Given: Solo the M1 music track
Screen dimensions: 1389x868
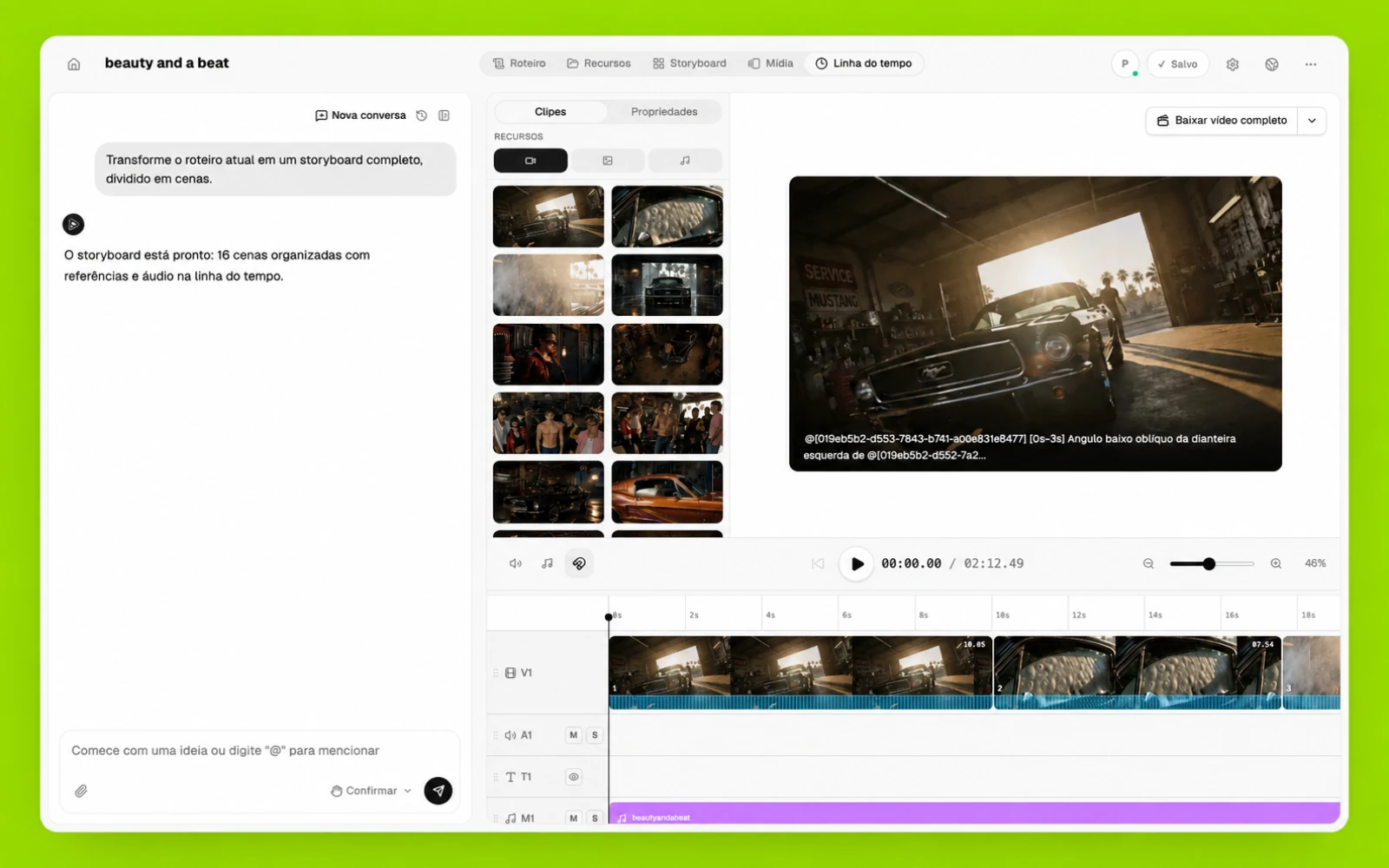Looking at the screenshot, I should pos(595,818).
